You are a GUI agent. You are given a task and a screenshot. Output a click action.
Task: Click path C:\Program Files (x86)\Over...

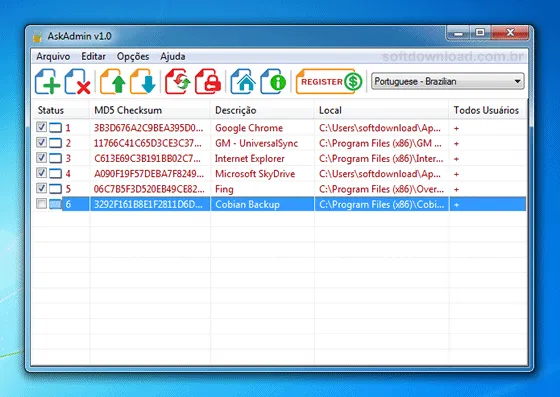coord(381,189)
